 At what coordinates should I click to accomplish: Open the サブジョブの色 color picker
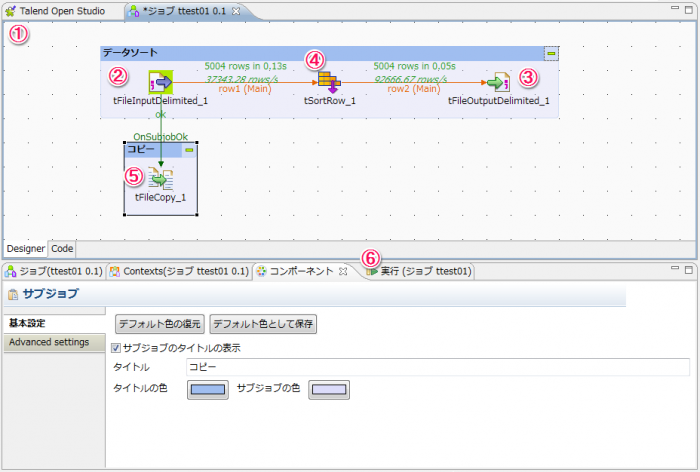329,389
